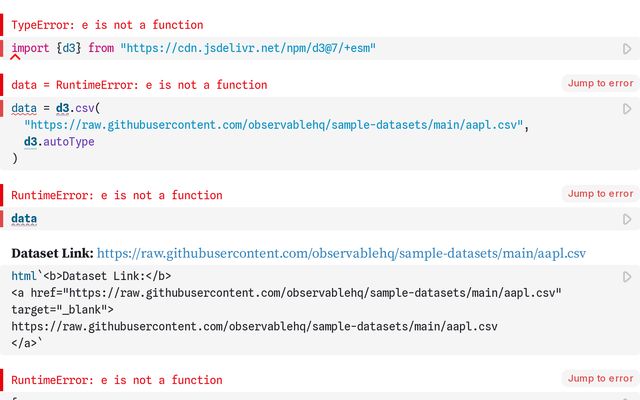The width and height of the screenshot is (640, 400).
Task: Click the closing parenthesis of d3.csv call
Action: point(15,158)
